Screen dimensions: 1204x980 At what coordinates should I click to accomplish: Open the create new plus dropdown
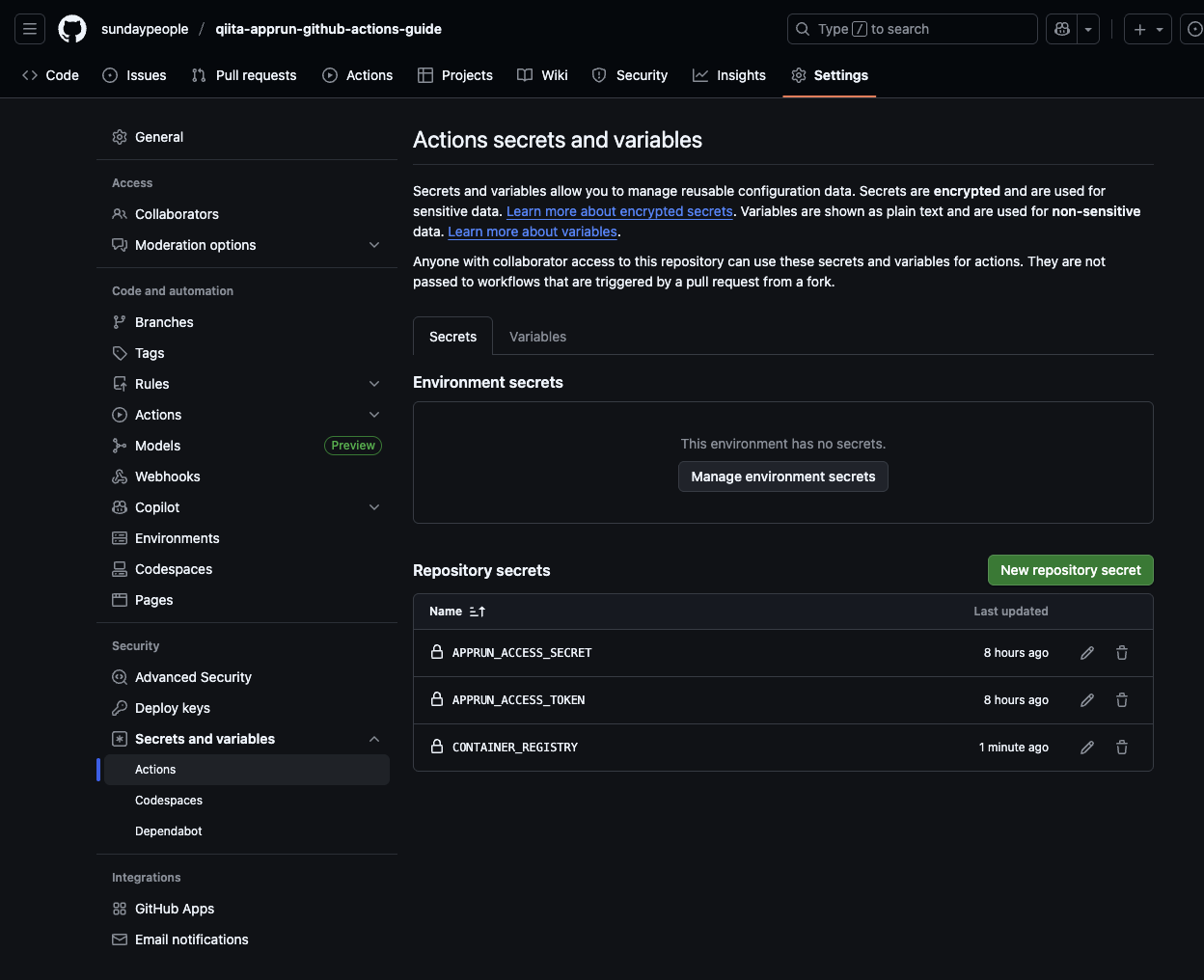point(1147,29)
